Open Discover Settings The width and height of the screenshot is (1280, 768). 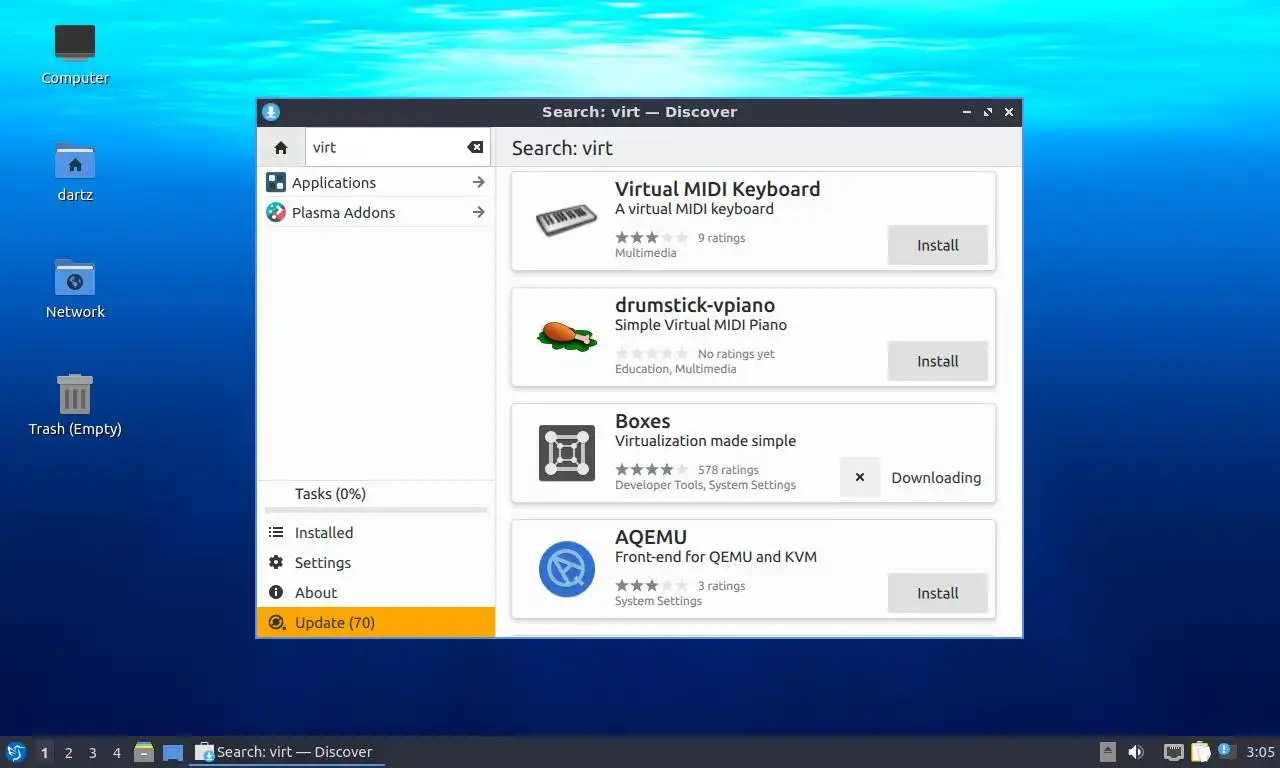(x=376, y=562)
